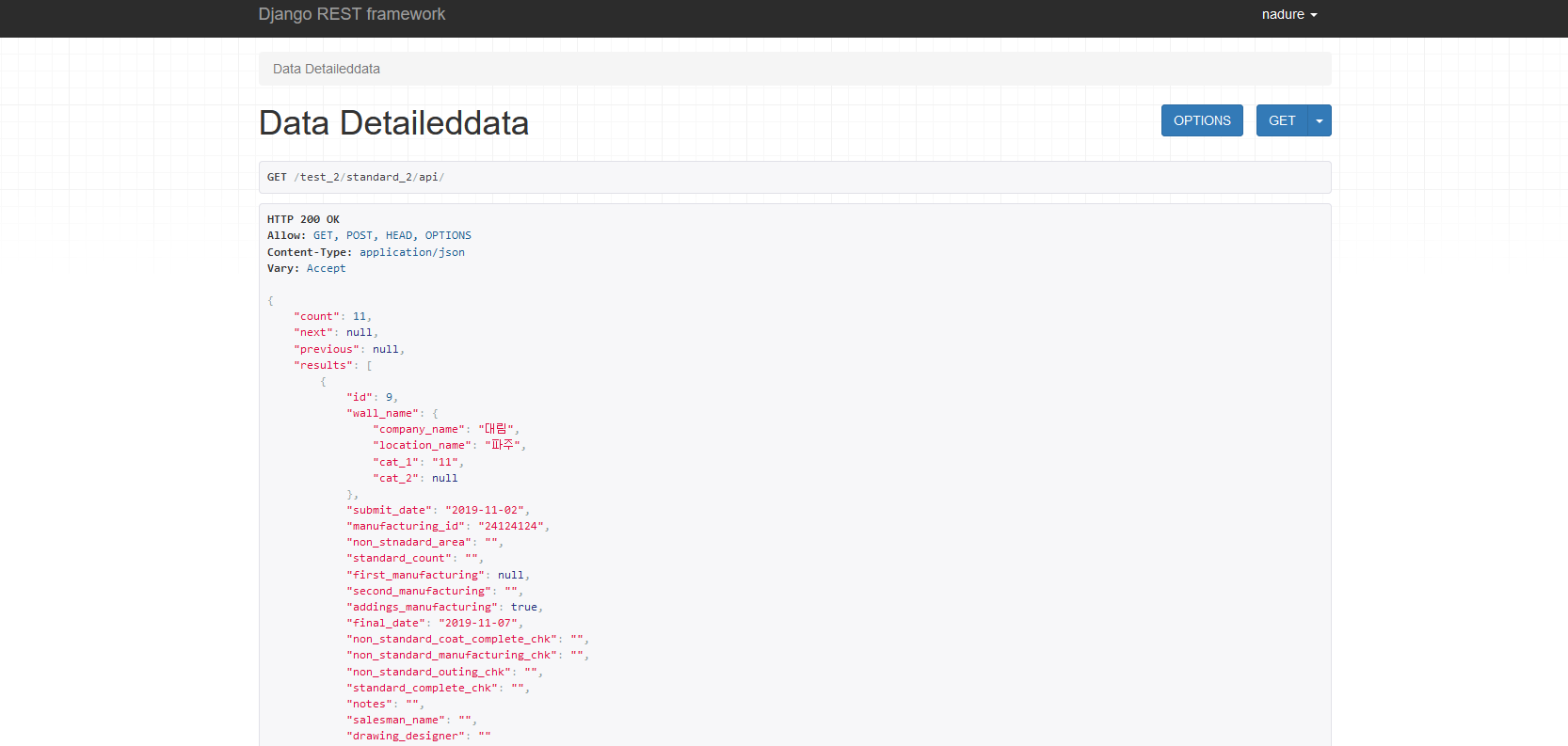Select the request URL /test_2/standard_2/api/
The width and height of the screenshot is (1568, 746).
[x=369, y=177]
